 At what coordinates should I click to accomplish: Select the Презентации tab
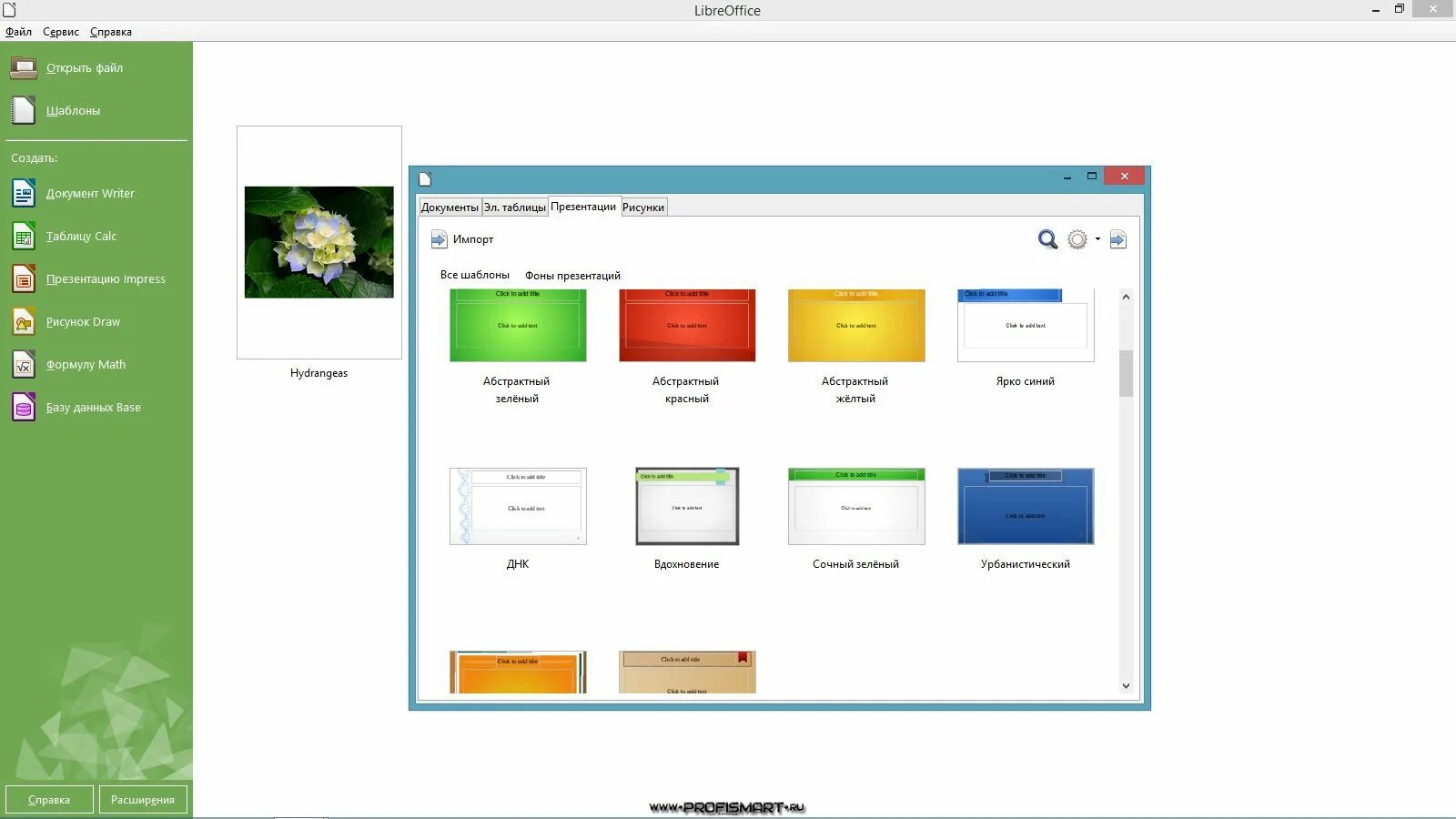tap(583, 207)
